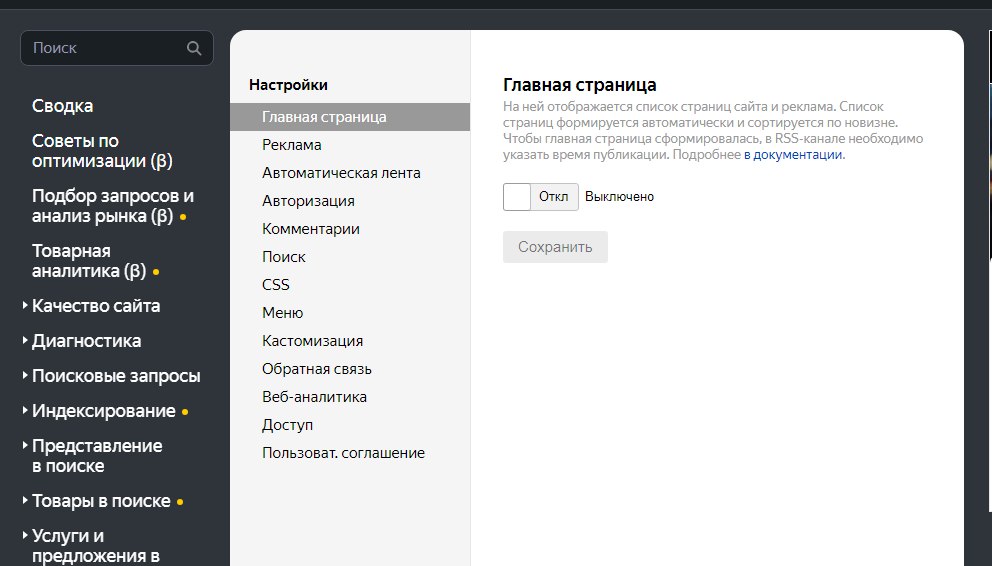Open the Доступ settings tab
The height and width of the screenshot is (566, 992).
click(x=350, y=425)
